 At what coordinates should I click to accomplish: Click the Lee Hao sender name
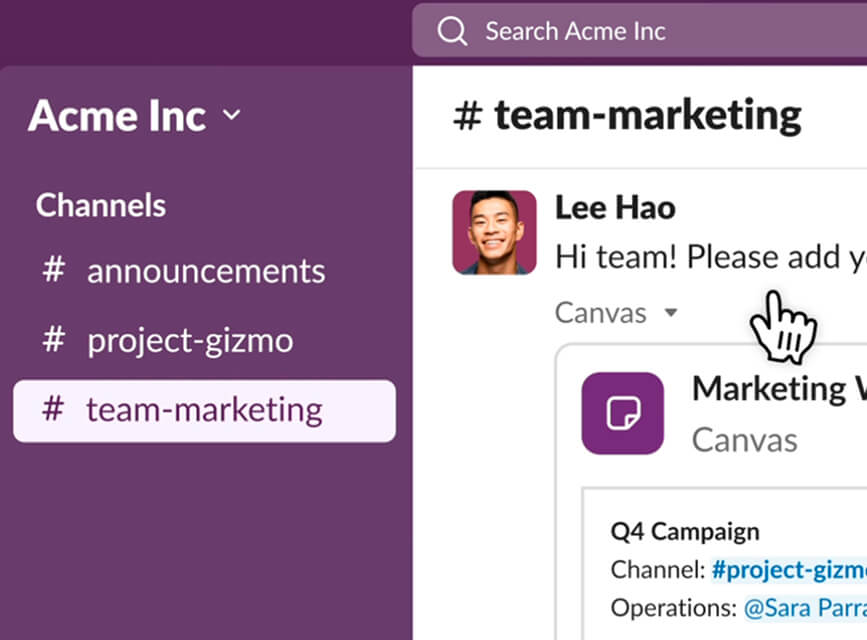(615, 208)
